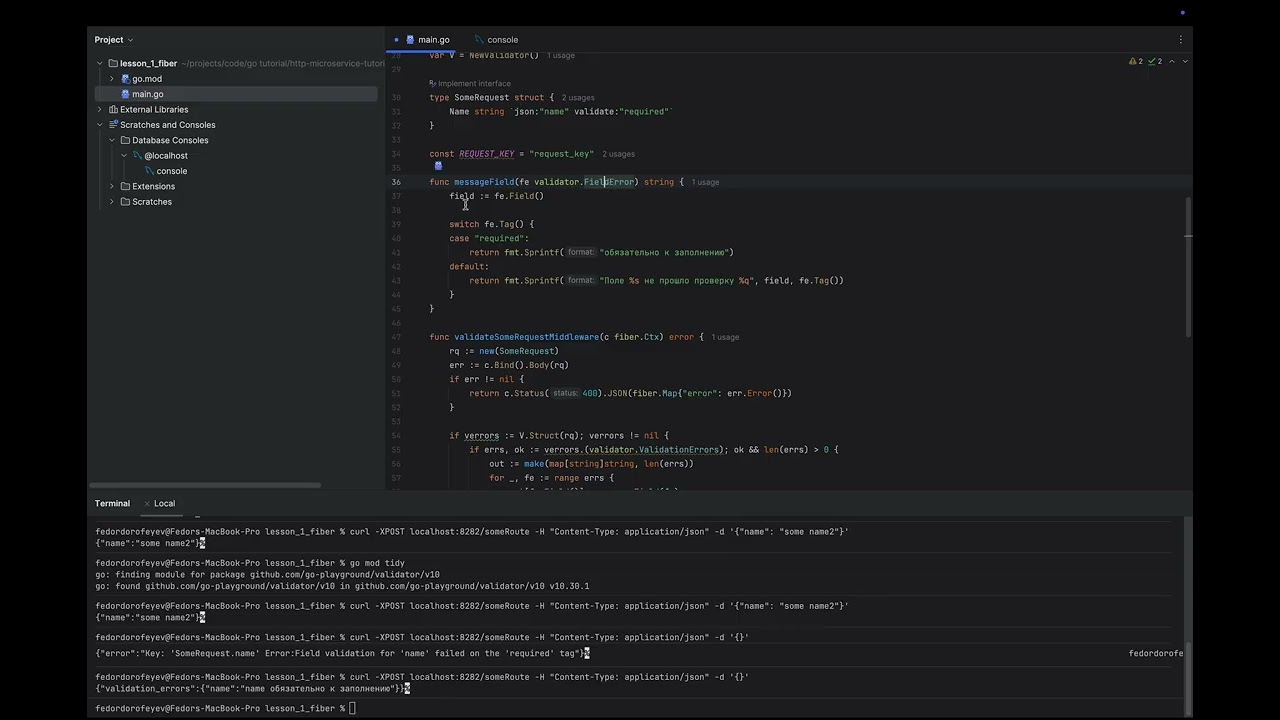Click the green weak-warnings checkmark icon
The width and height of the screenshot is (1280, 720).
point(1151,61)
